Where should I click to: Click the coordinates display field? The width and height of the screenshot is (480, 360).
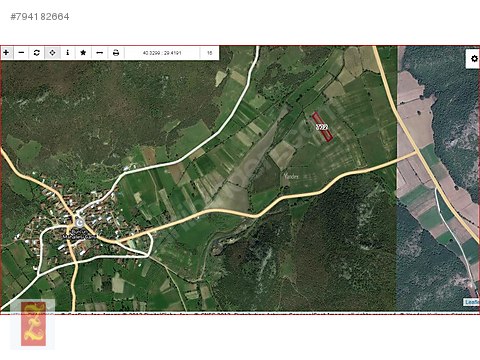tap(162, 53)
